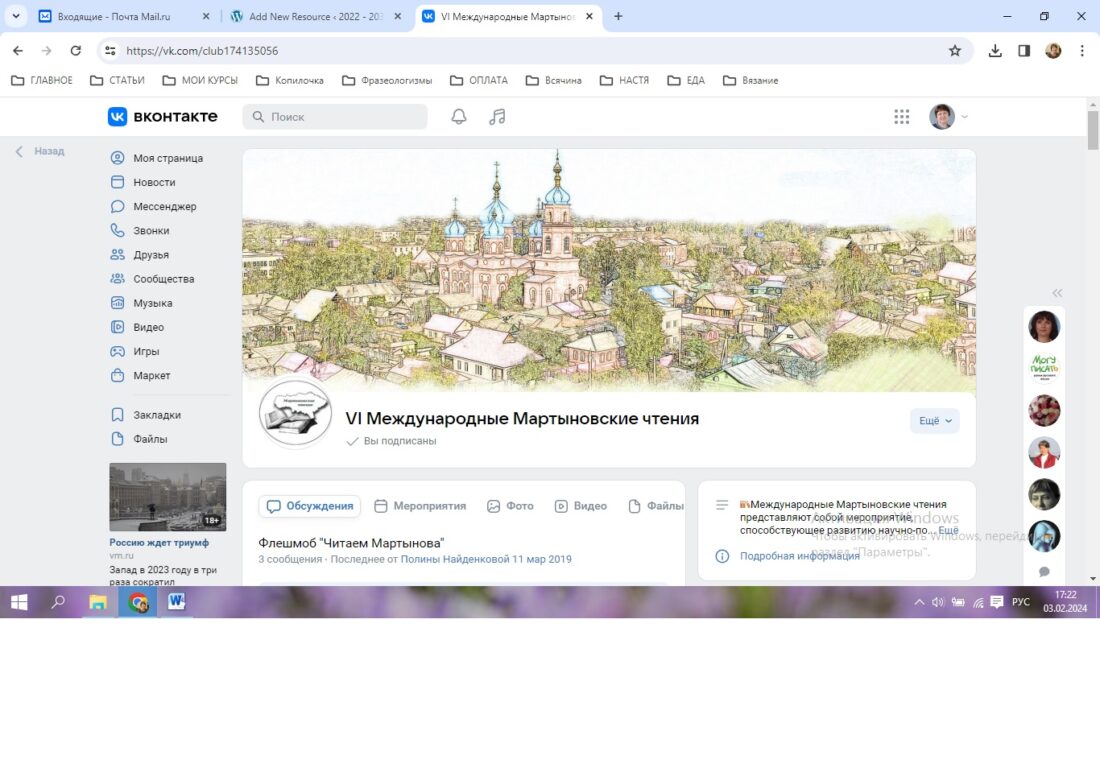Click the VK search field

(335, 117)
